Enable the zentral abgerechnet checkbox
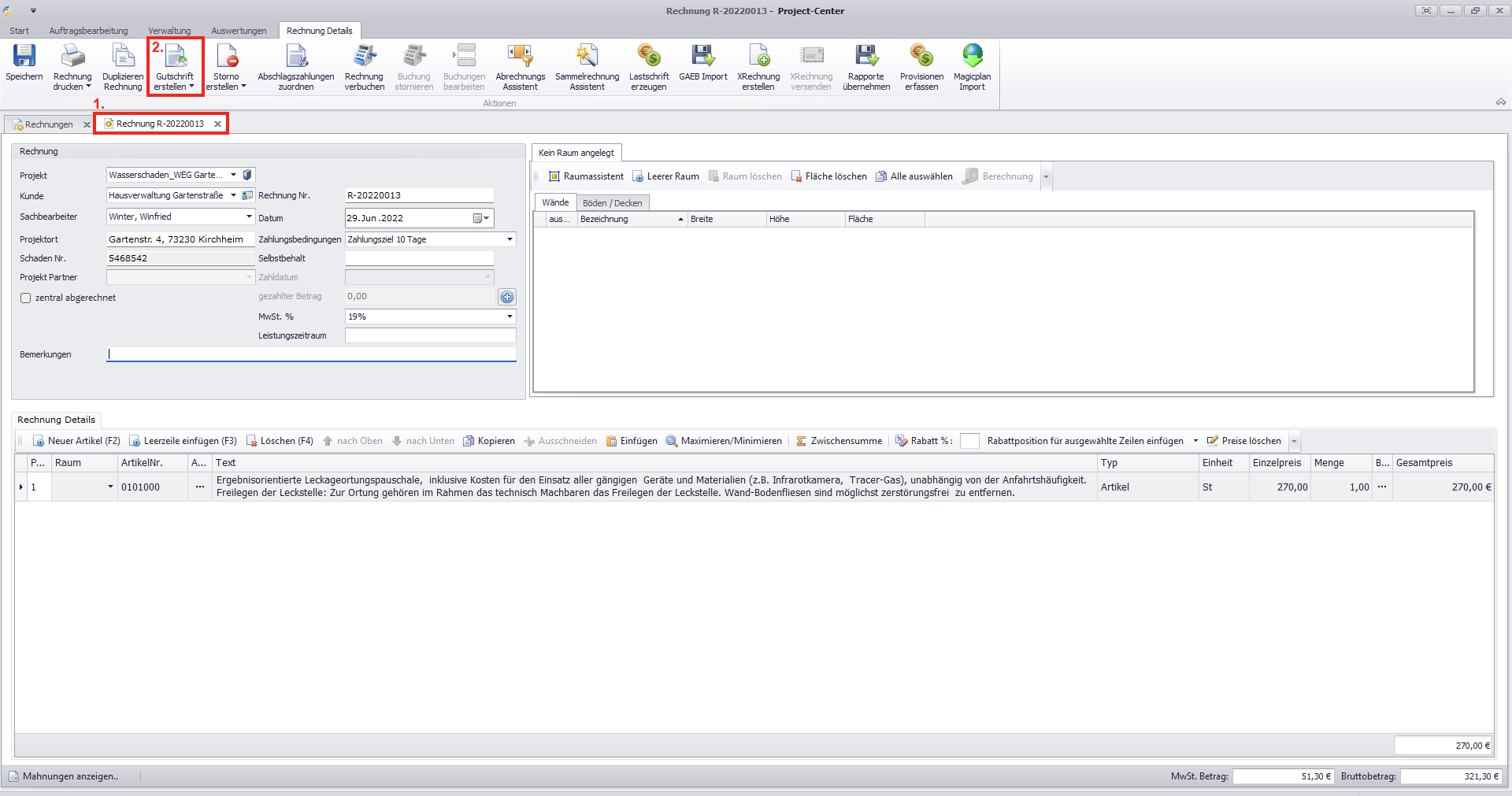 coord(26,298)
